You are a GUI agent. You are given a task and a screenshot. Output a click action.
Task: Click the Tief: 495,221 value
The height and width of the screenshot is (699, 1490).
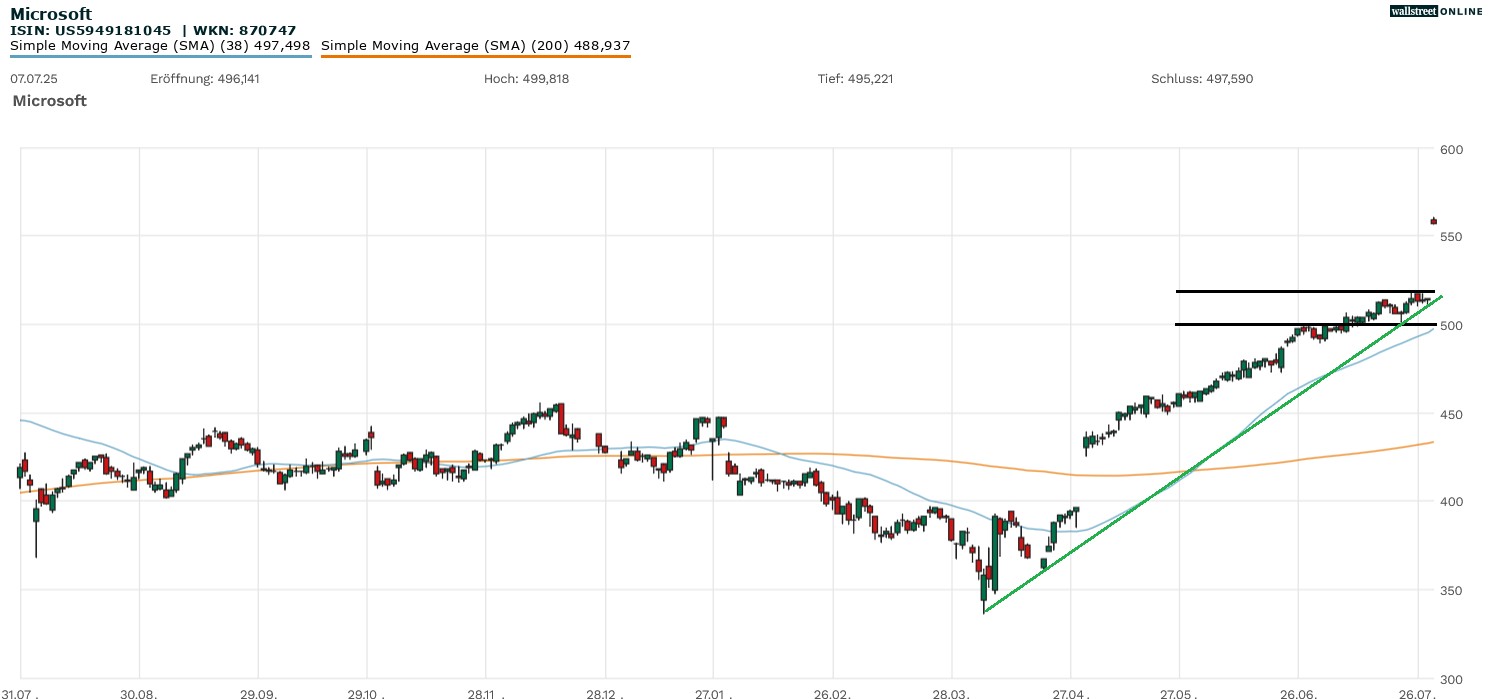coord(856,79)
